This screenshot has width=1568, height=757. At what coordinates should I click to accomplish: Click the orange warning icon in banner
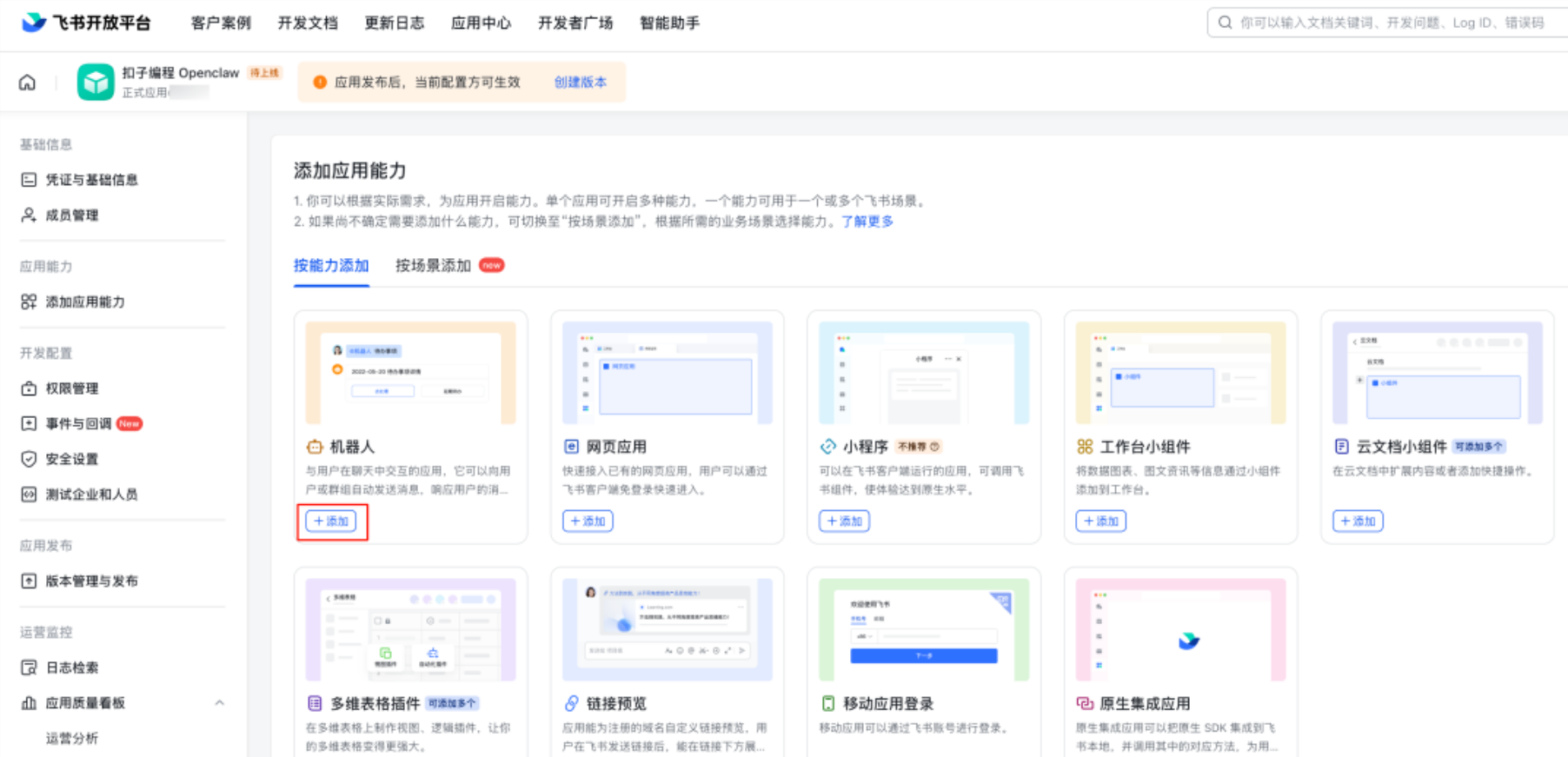point(320,82)
